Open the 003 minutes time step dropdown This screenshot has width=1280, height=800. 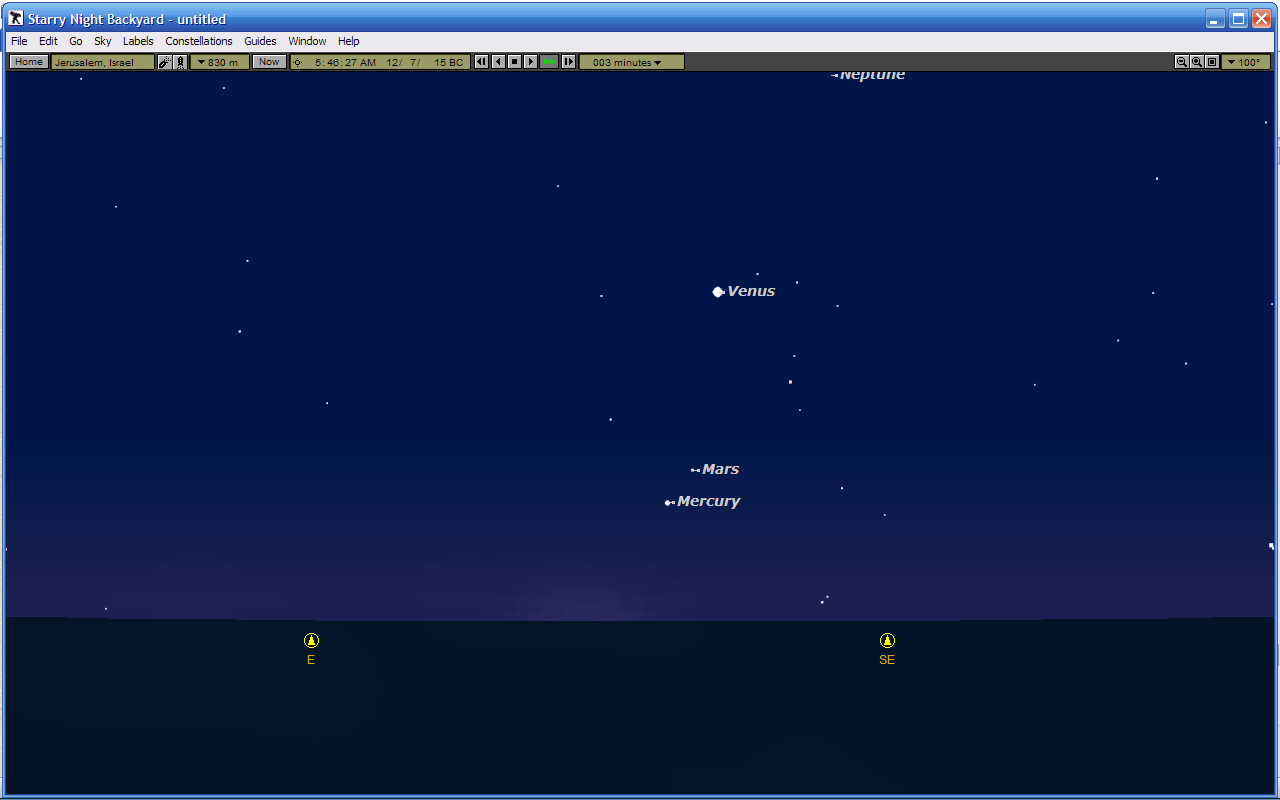[x=632, y=62]
